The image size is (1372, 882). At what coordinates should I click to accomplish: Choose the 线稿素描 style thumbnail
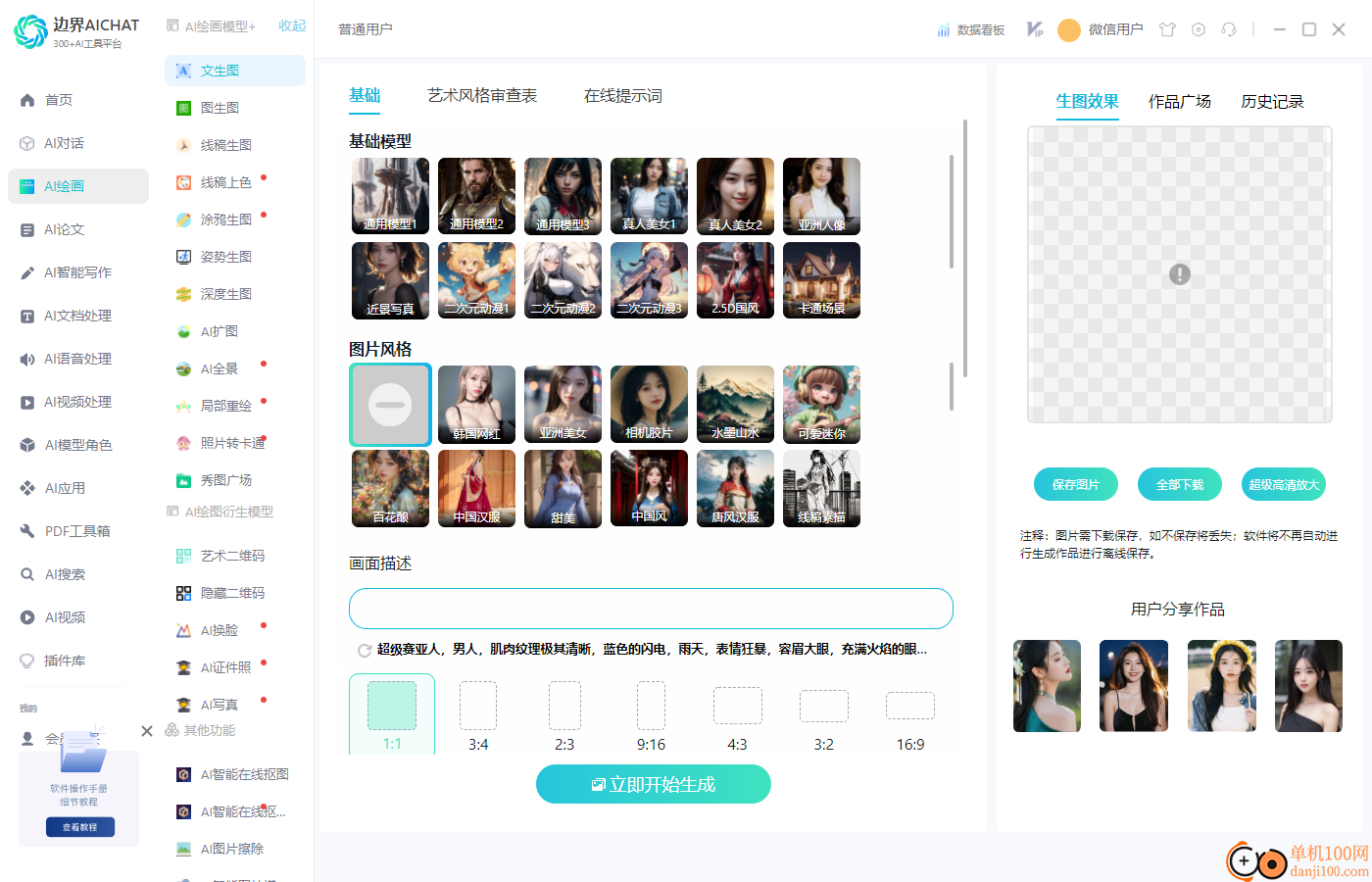(821, 488)
